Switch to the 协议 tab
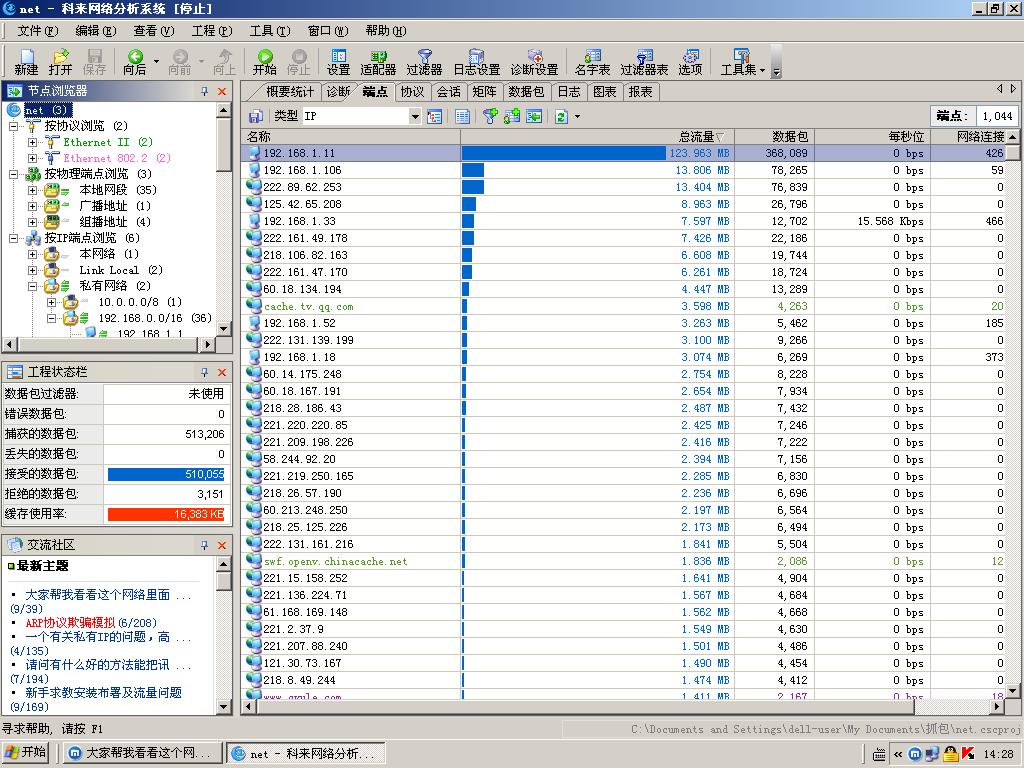This screenshot has height=768, width=1024. 412,91
